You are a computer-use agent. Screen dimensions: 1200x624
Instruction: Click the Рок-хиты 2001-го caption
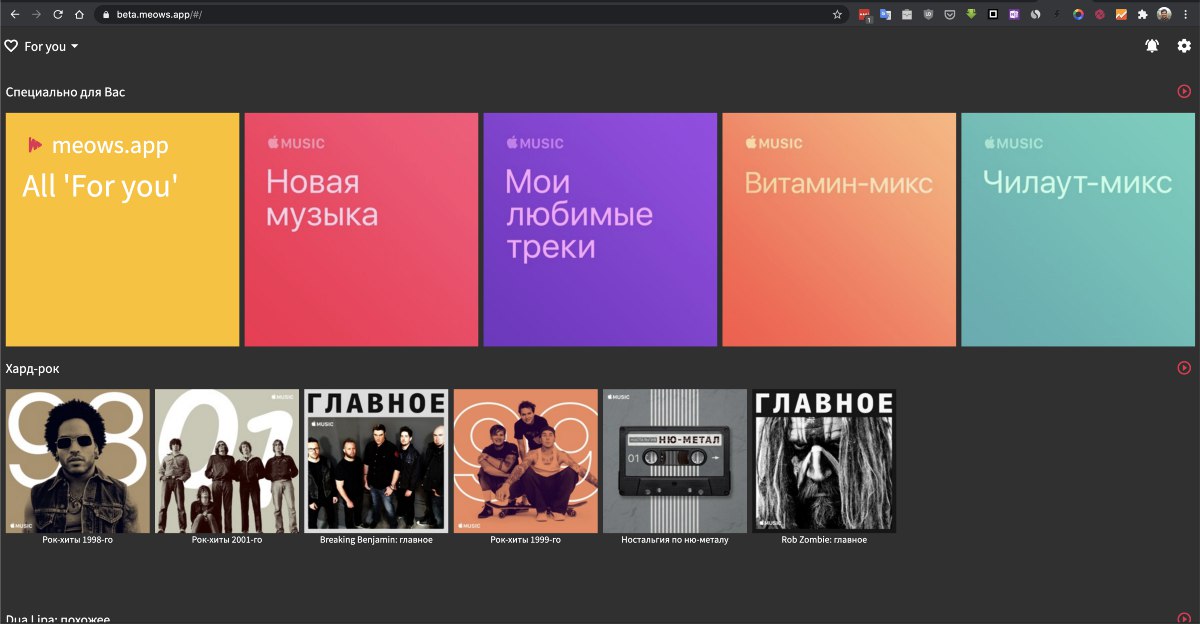227,540
